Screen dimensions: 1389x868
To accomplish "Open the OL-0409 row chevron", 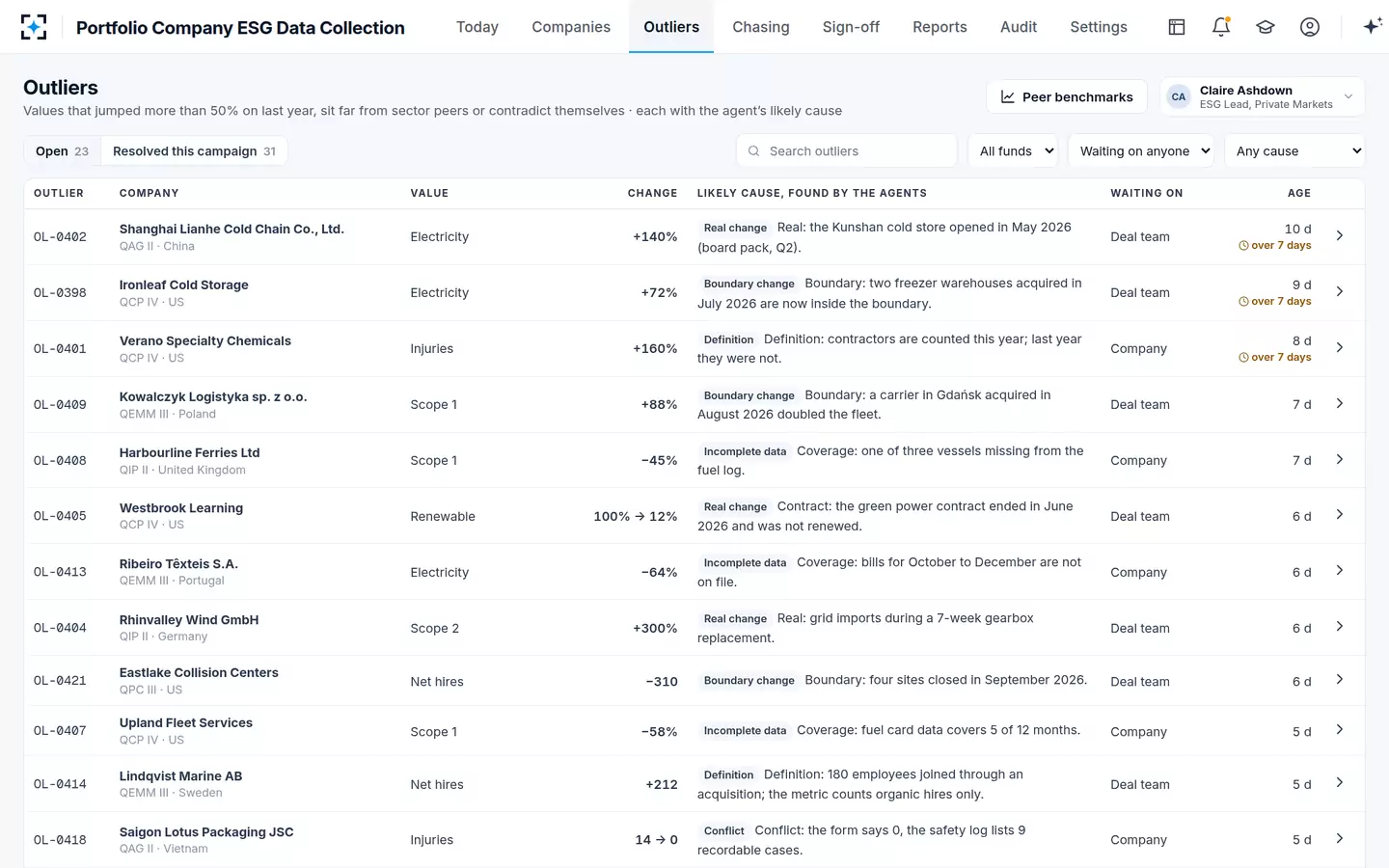I will (1340, 403).
